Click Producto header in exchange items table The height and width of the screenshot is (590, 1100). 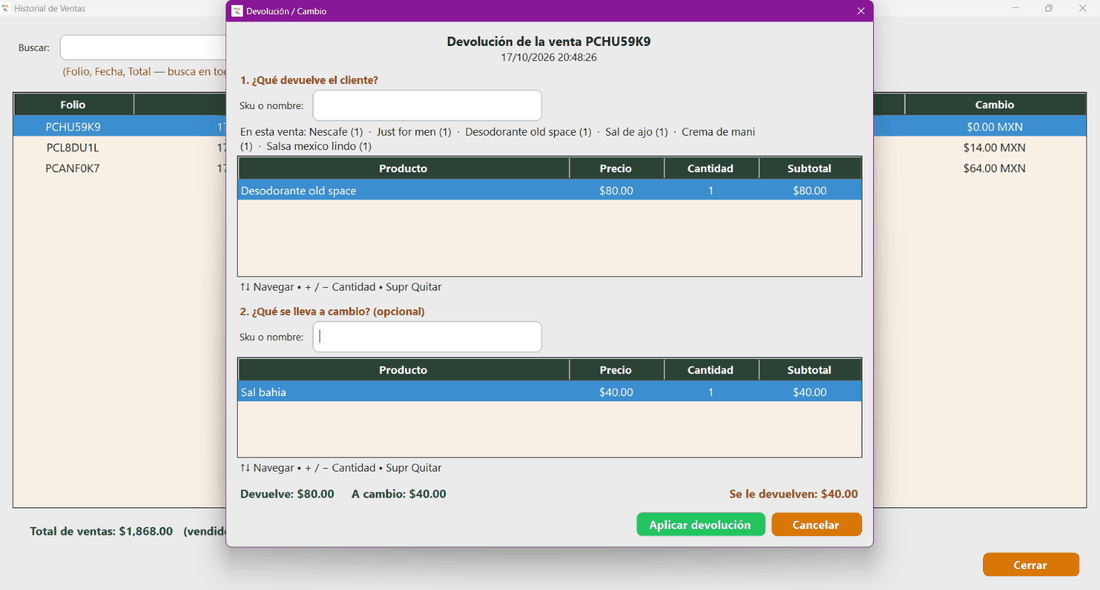pos(403,370)
